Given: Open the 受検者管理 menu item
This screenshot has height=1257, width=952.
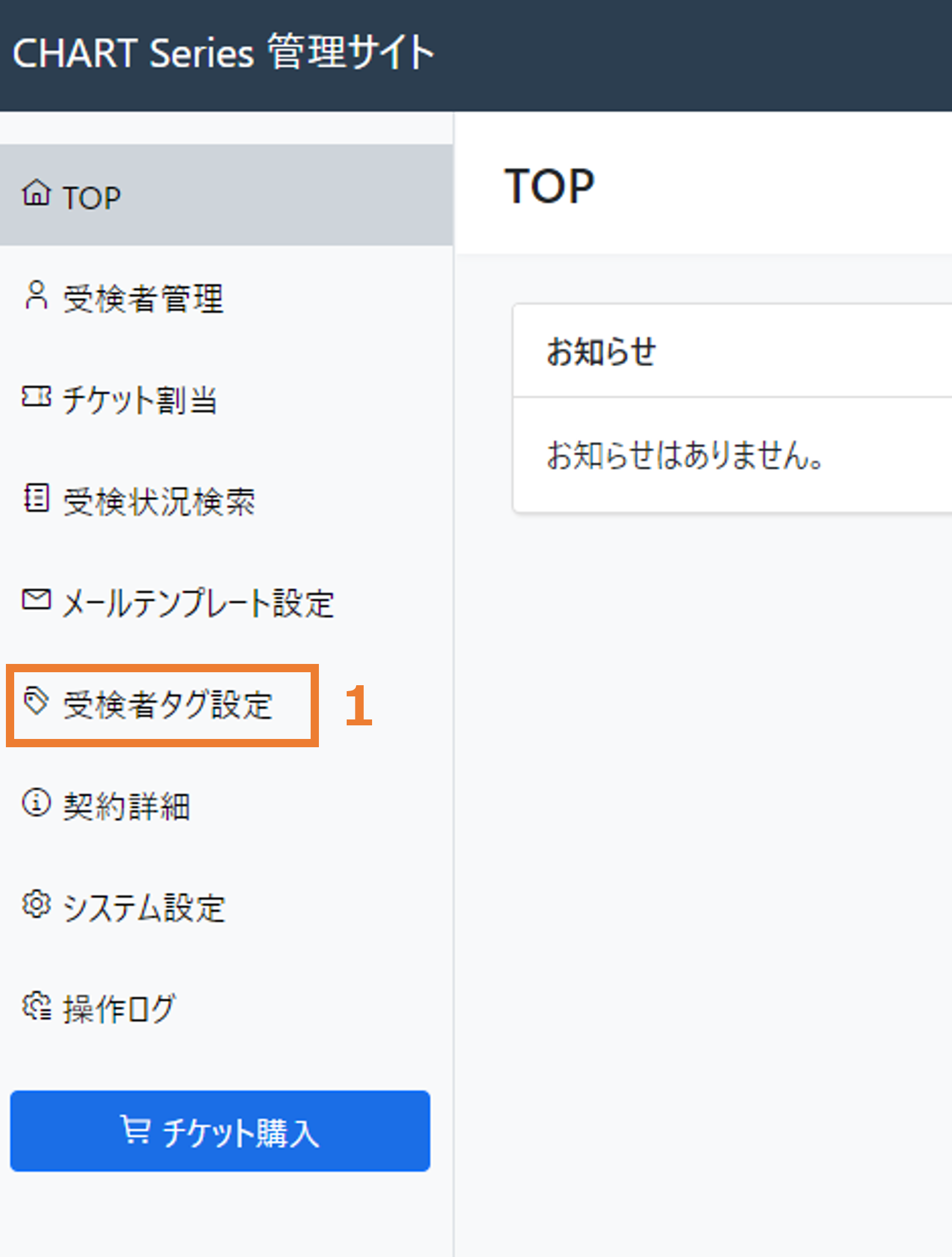Looking at the screenshot, I should click(227, 297).
